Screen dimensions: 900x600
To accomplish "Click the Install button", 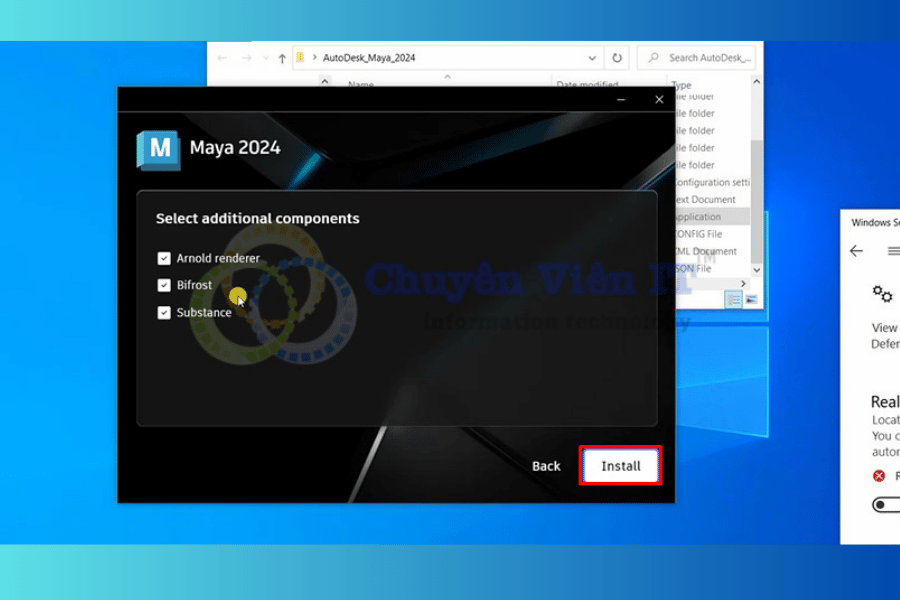I will pyautogui.click(x=620, y=466).
